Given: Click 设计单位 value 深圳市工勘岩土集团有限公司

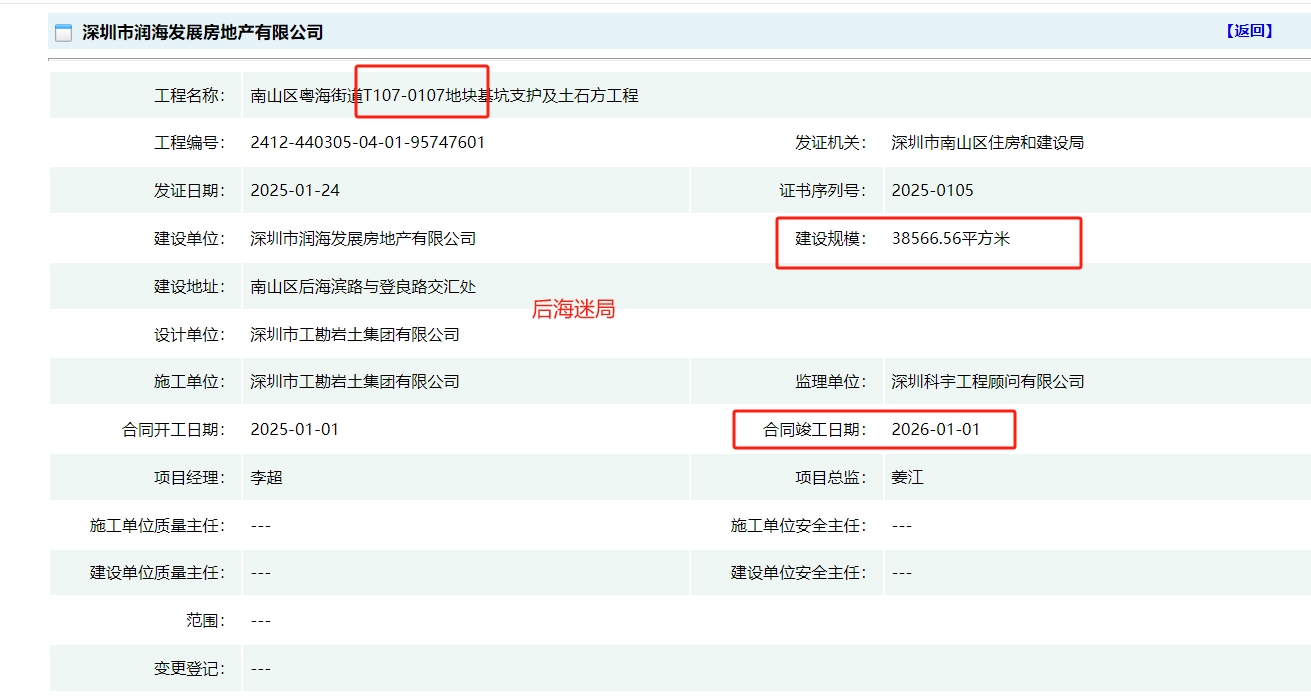Looking at the screenshot, I should [355, 335].
